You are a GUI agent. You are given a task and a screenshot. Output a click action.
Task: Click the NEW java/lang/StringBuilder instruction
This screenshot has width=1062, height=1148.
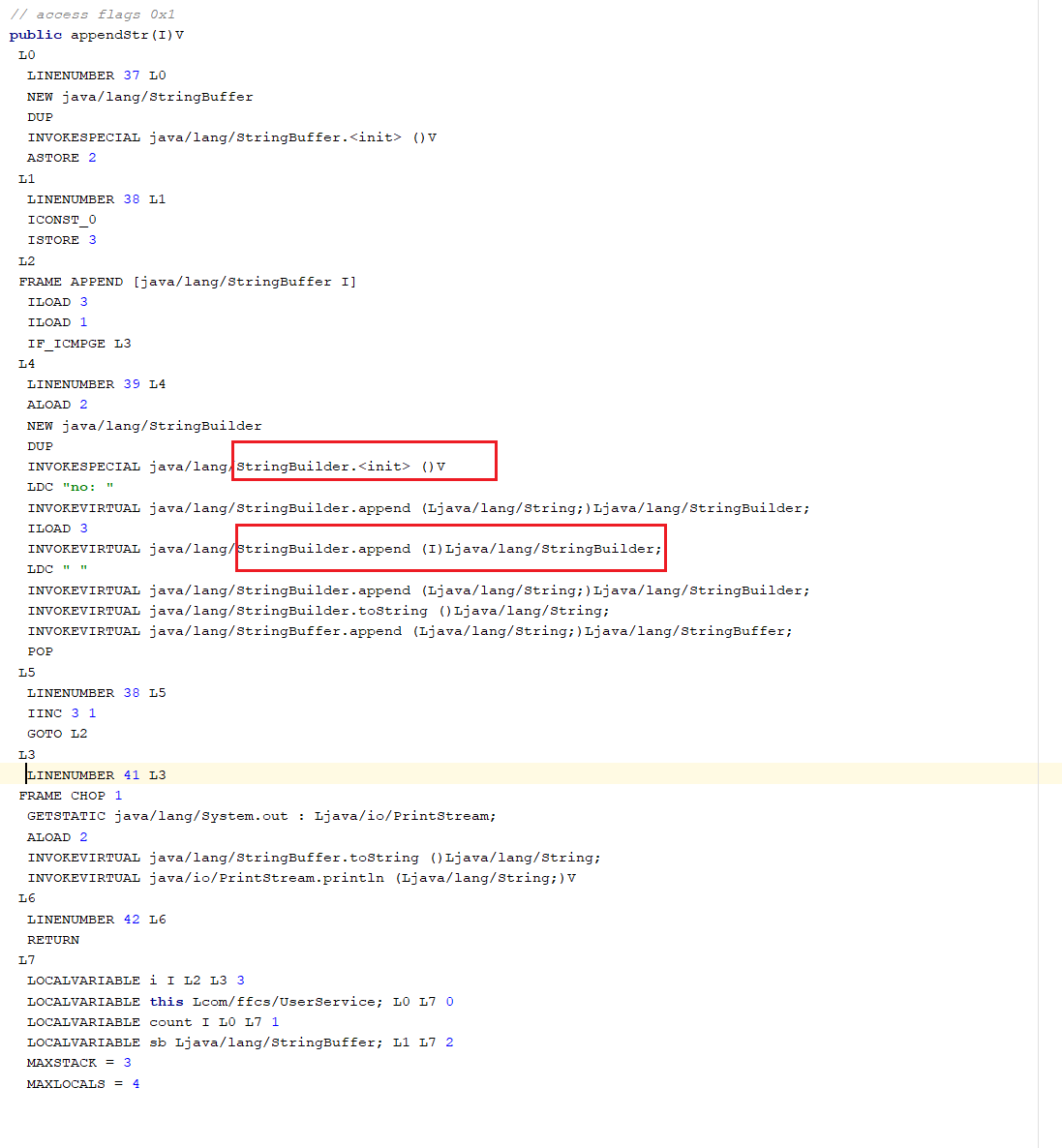[144, 426]
